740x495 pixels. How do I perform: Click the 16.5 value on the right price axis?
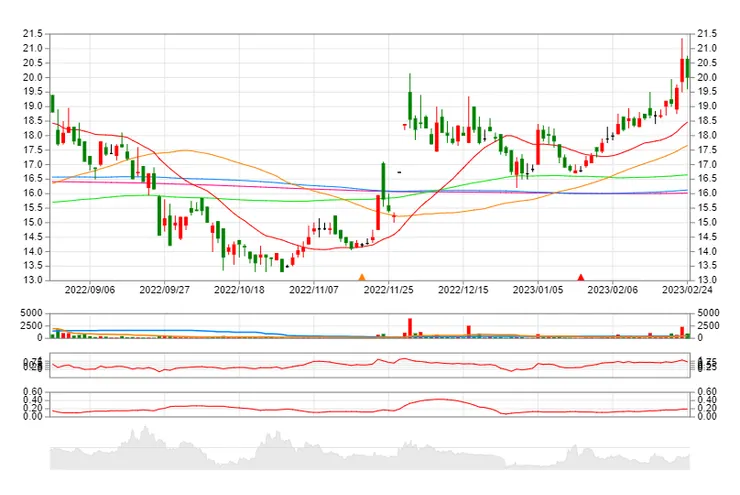[x=706, y=179]
